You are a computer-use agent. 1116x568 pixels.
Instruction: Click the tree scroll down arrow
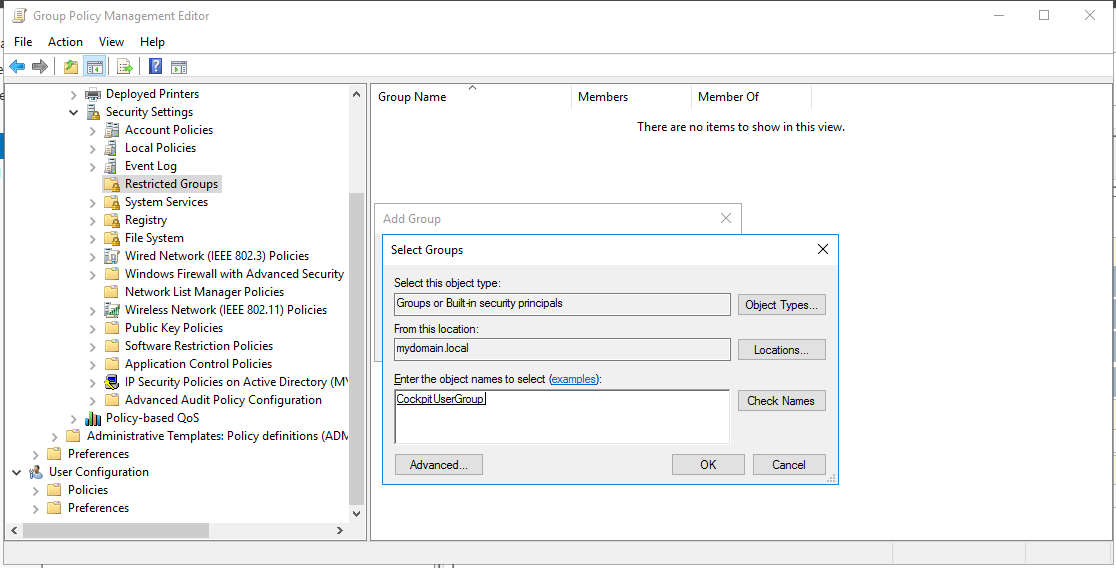(x=357, y=513)
